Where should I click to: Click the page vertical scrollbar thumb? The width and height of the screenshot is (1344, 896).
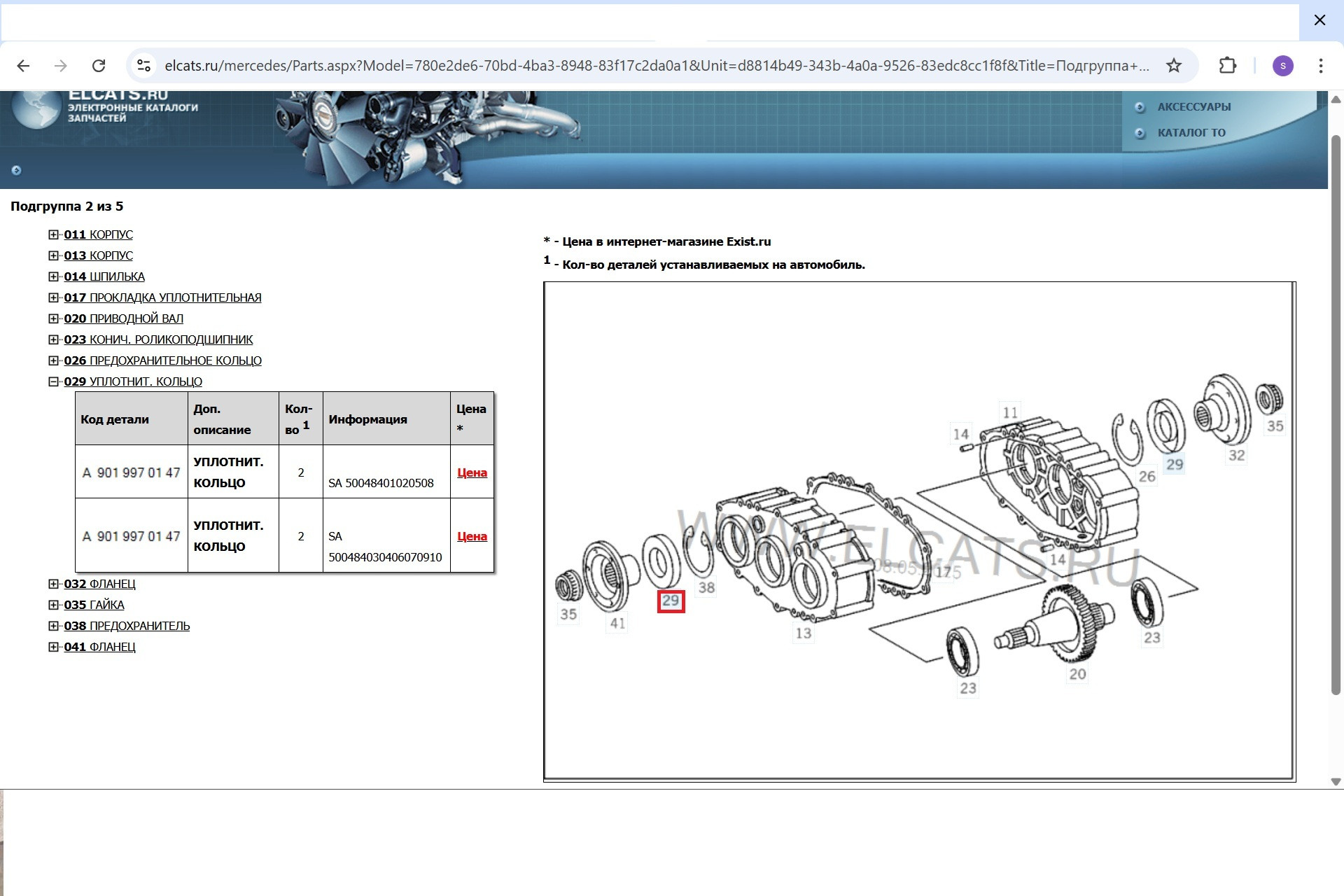(x=1336, y=413)
